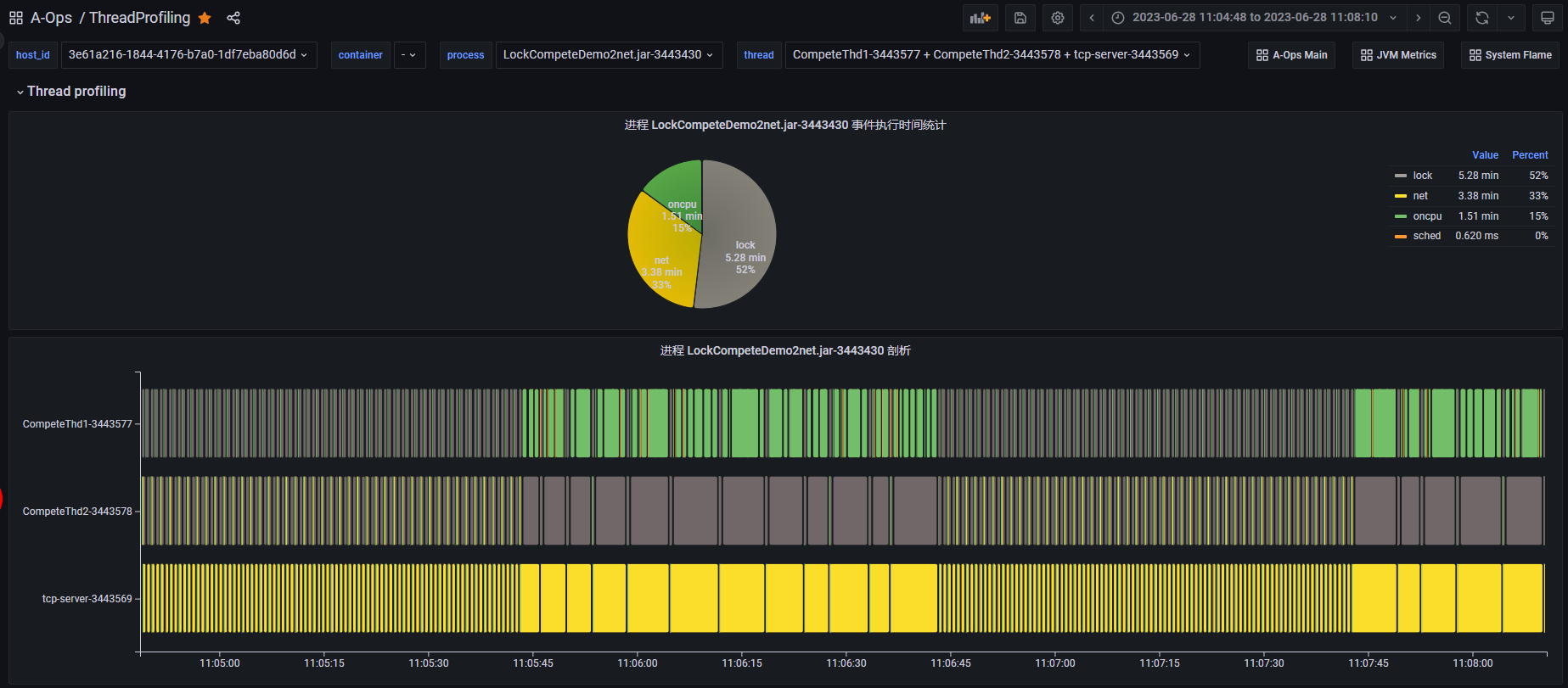Collapse the Thread profiling row
1568x688 pixels.
(76, 92)
